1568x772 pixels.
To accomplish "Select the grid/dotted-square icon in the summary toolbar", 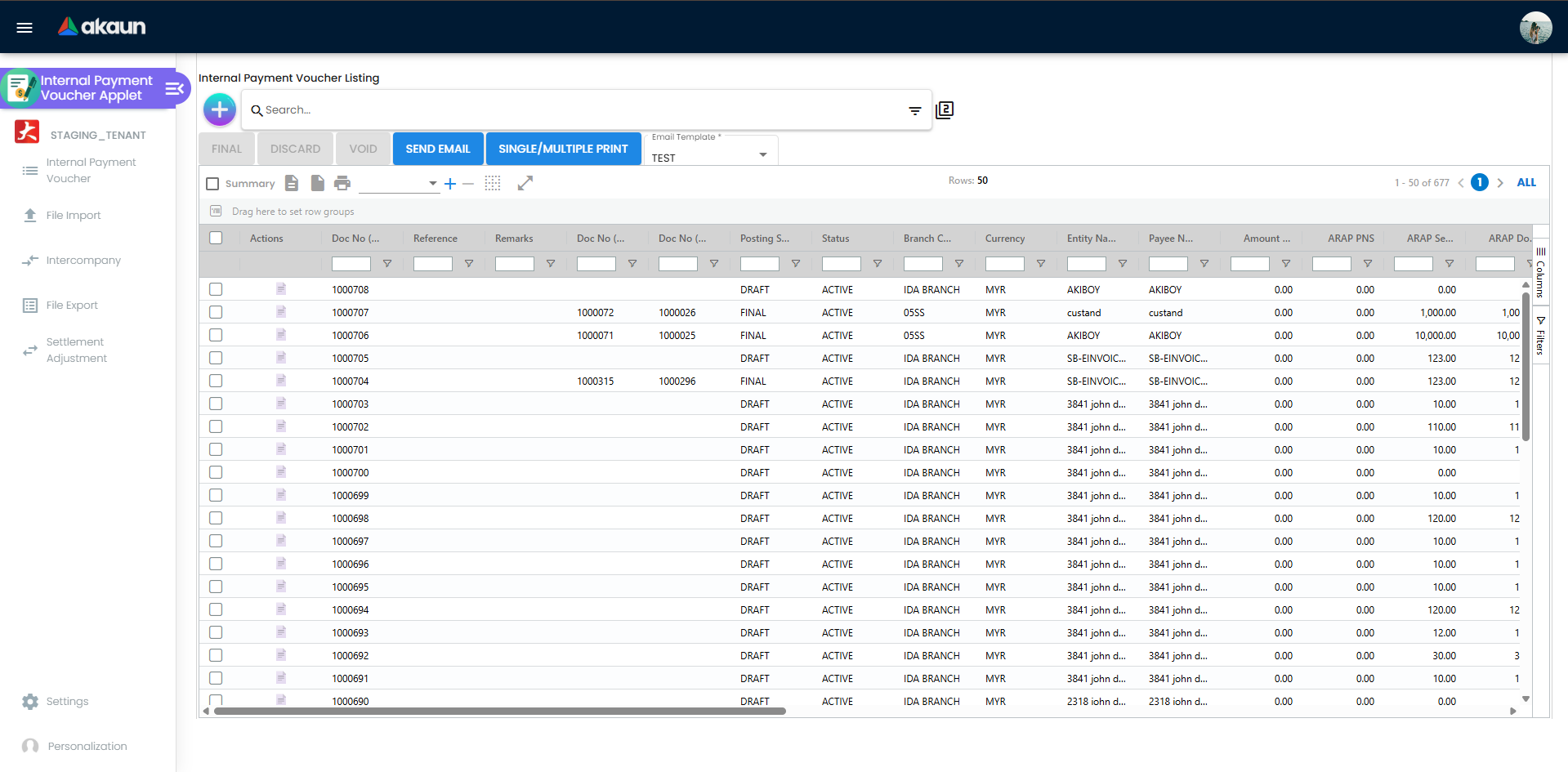I will click(x=493, y=183).
